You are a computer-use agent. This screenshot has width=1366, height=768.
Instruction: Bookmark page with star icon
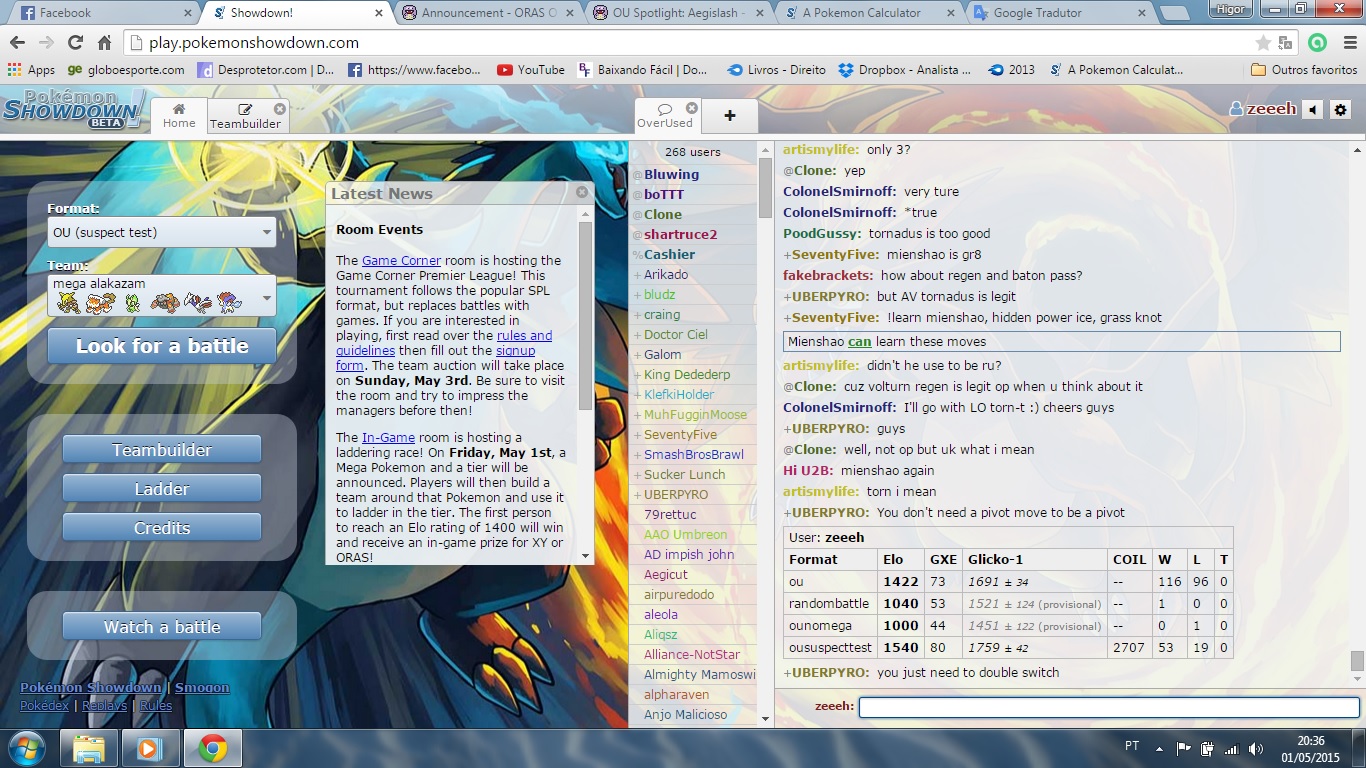[x=1264, y=43]
